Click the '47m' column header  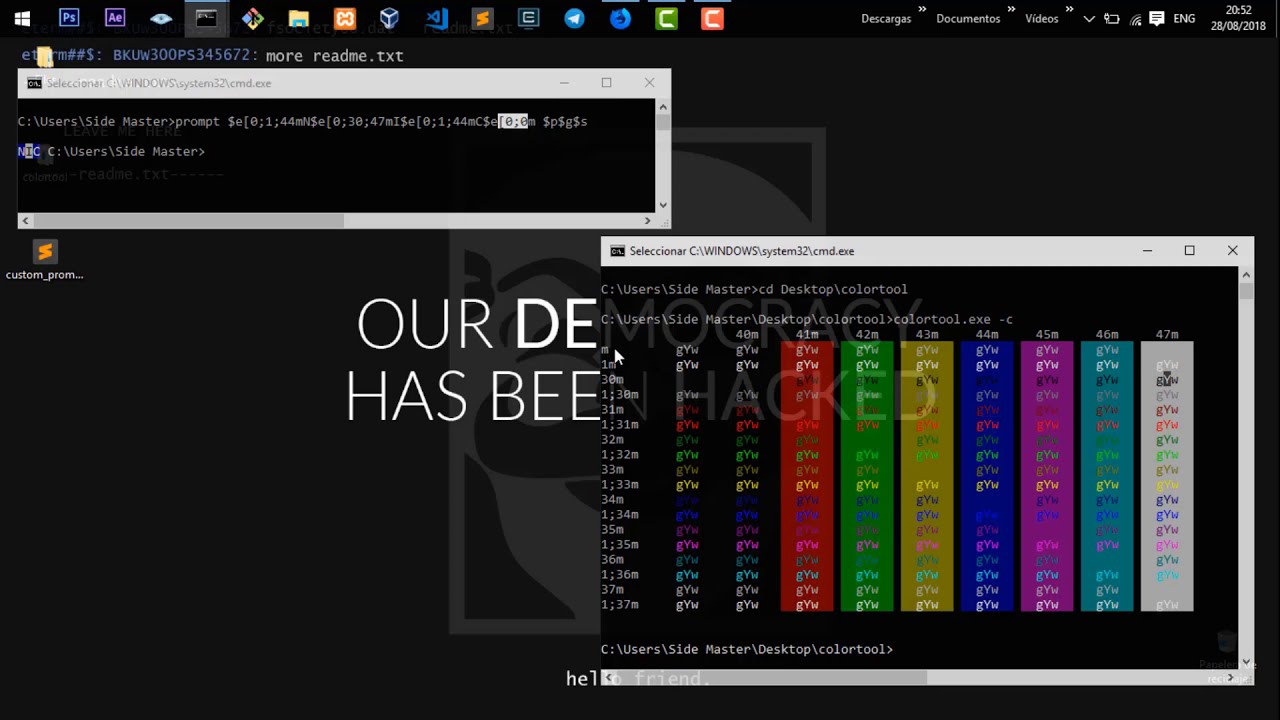click(x=1167, y=335)
